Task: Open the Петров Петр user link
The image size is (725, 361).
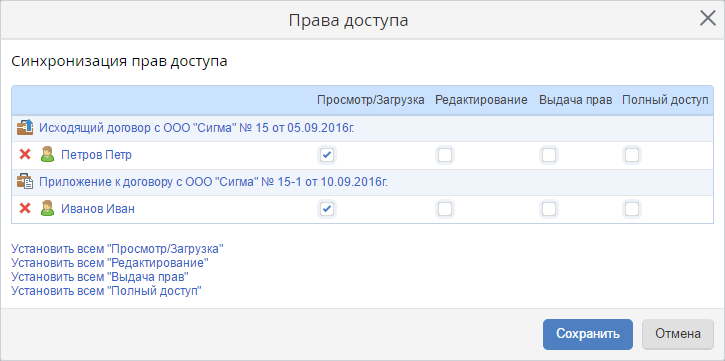Action: [96, 155]
